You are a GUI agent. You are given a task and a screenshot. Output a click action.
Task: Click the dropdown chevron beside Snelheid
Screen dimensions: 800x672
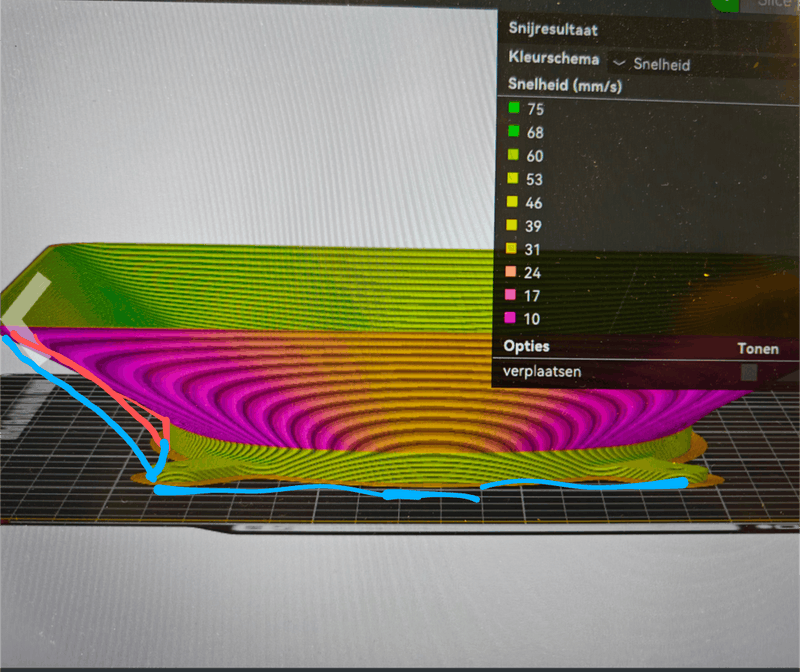619,63
